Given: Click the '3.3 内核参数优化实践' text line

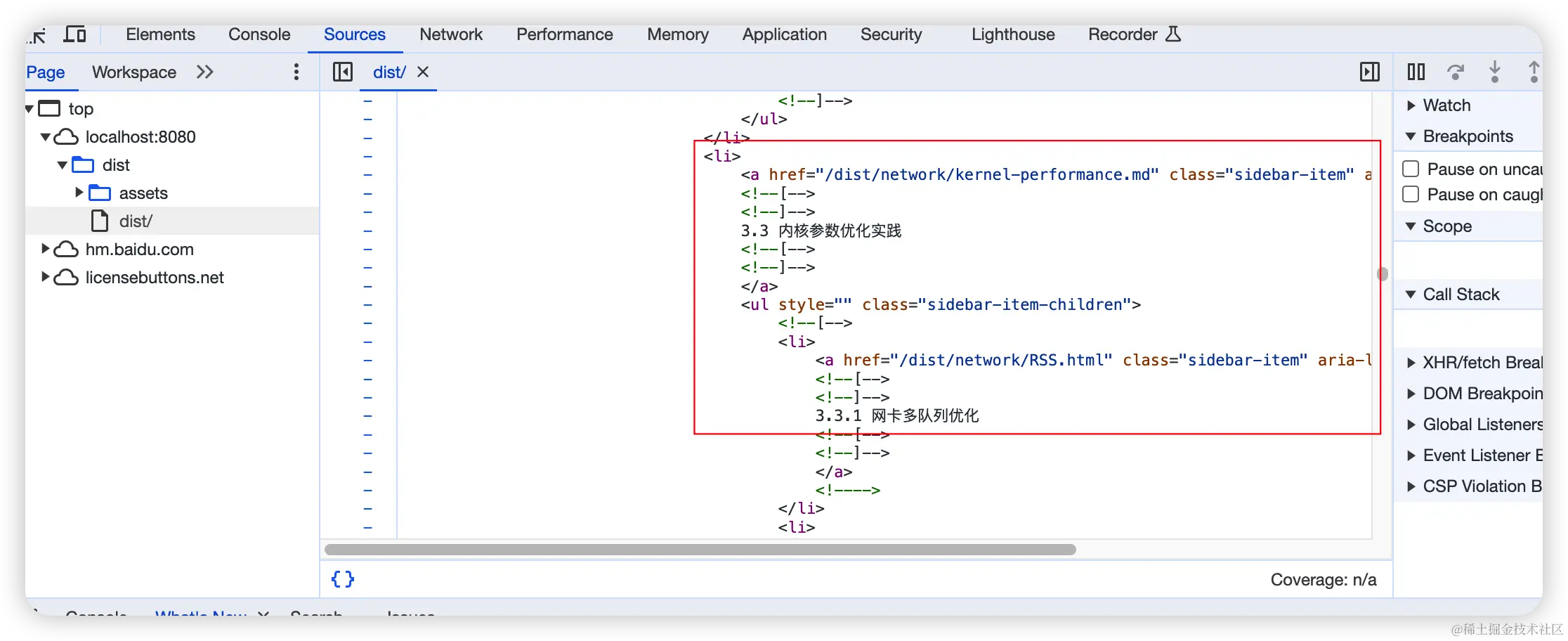Looking at the screenshot, I should coord(821,231).
